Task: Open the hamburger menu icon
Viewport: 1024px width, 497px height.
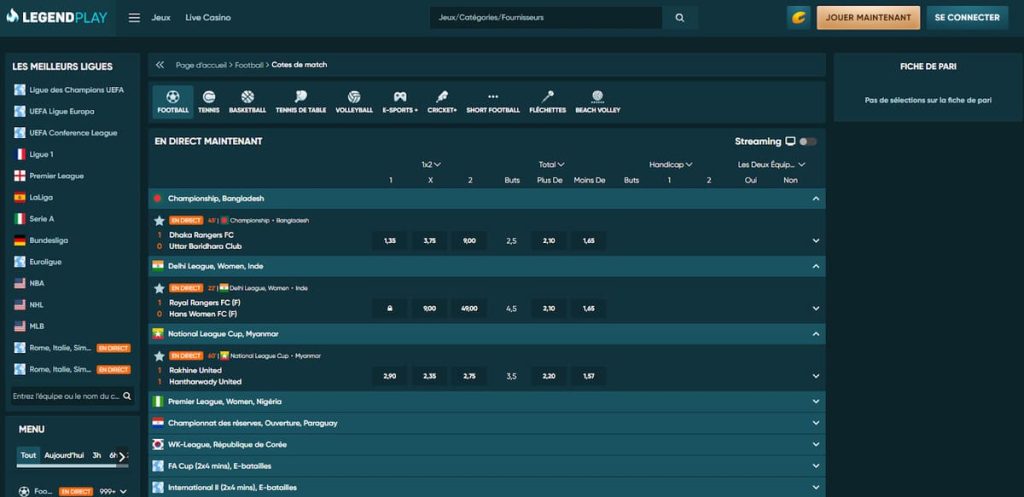Action: tap(135, 18)
